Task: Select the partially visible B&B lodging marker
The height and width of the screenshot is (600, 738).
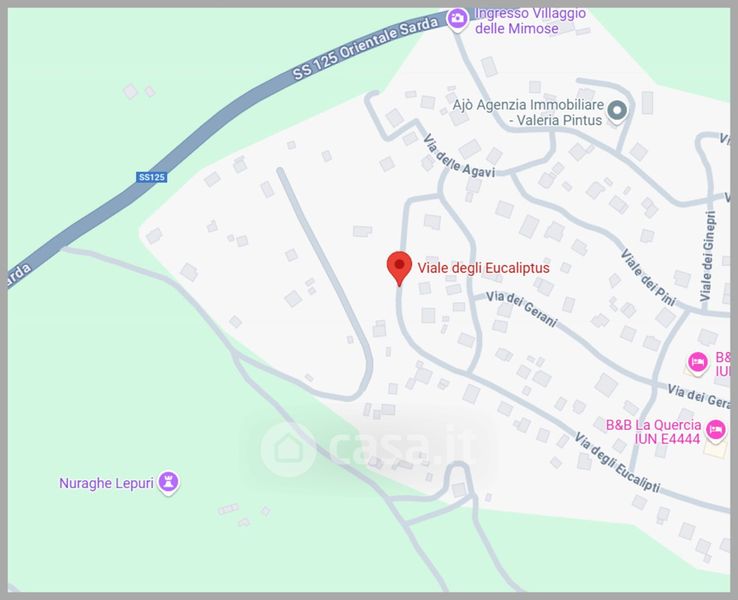Action: pos(697,363)
